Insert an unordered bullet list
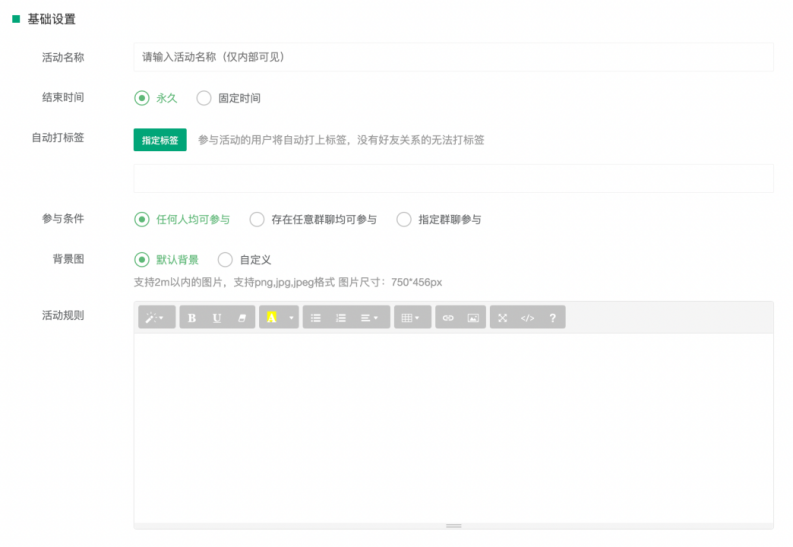The height and width of the screenshot is (547, 793). (x=316, y=317)
